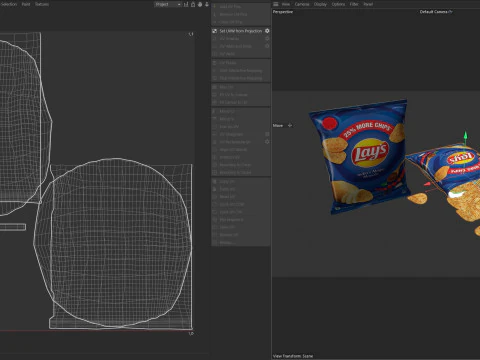This screenshot has width=480, height=360.
Task: Open the Textures menu in UV editor
Action: 42,4
